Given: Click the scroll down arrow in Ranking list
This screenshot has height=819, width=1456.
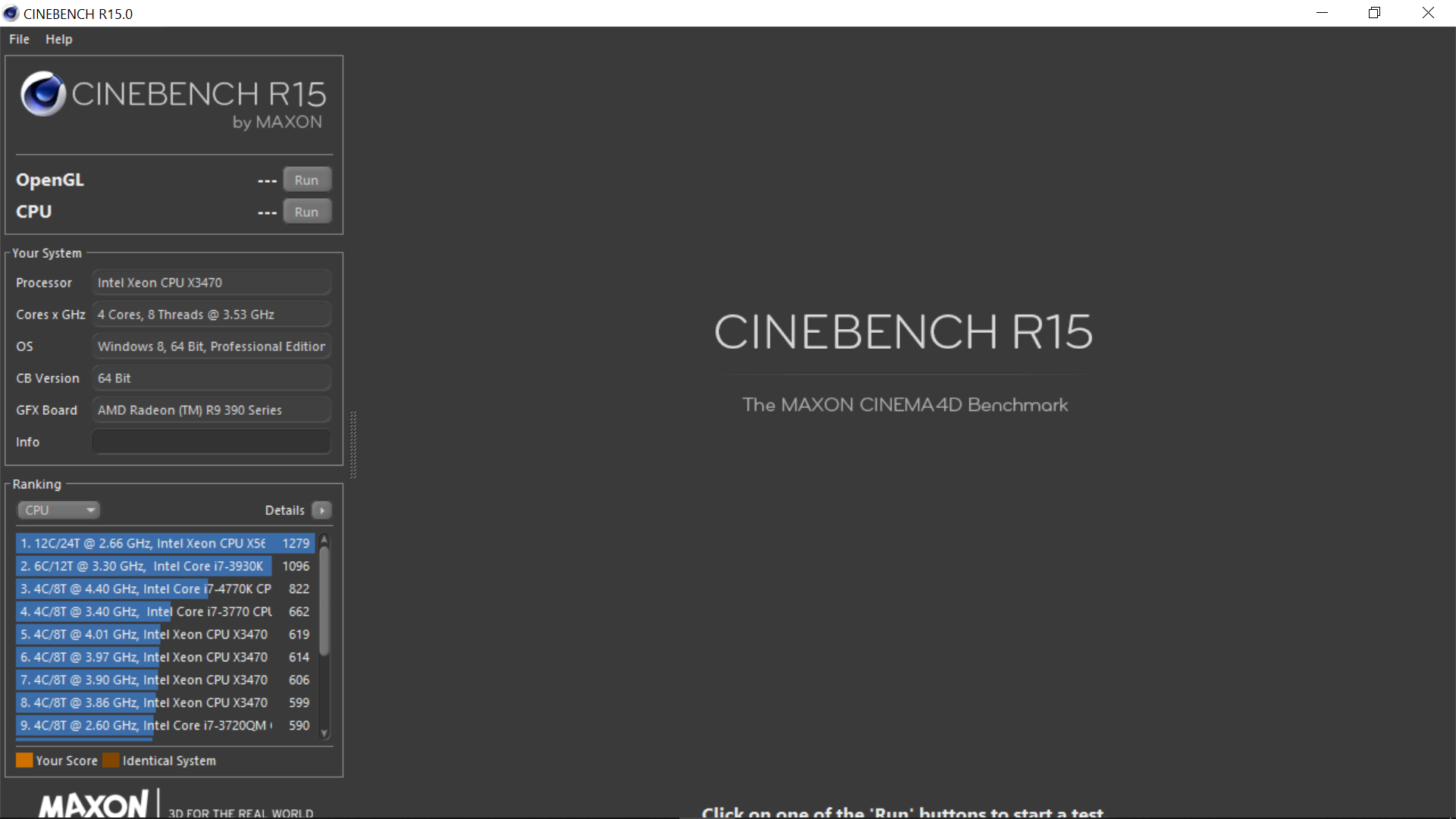Looking at the screenshot, I should click(325, 733).
